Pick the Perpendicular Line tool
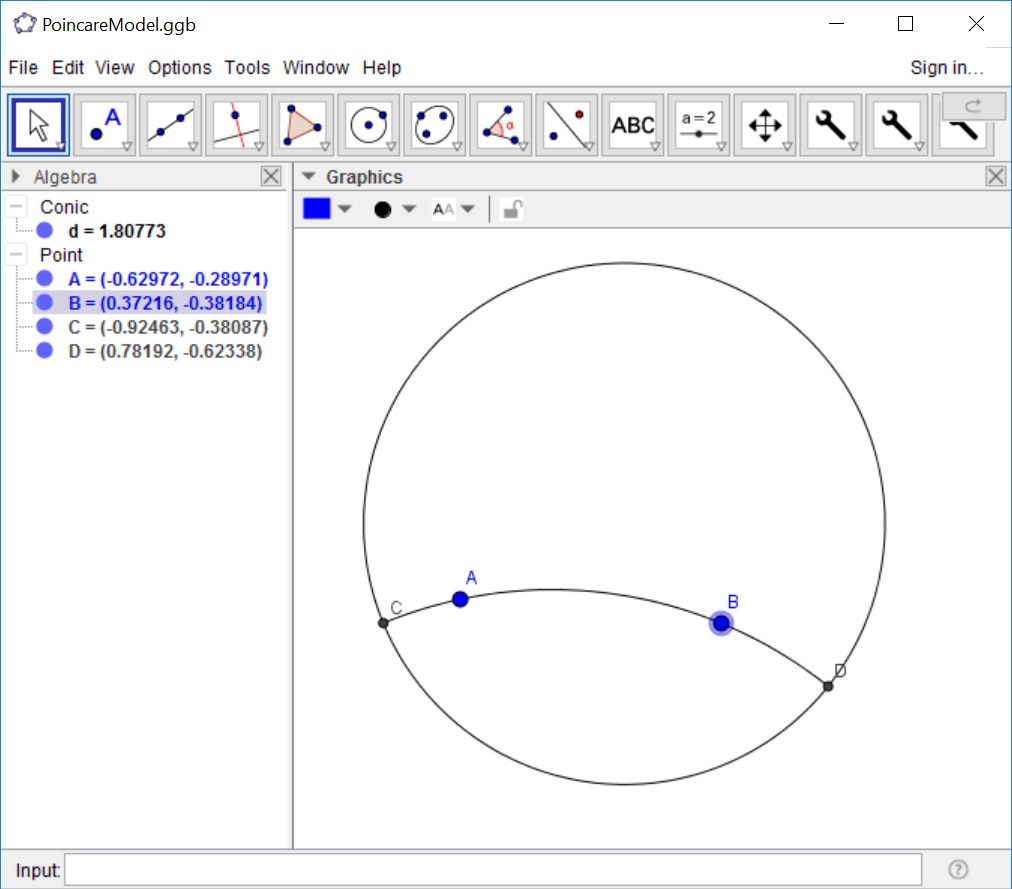The image size is (1012, 889). point(237,125)
